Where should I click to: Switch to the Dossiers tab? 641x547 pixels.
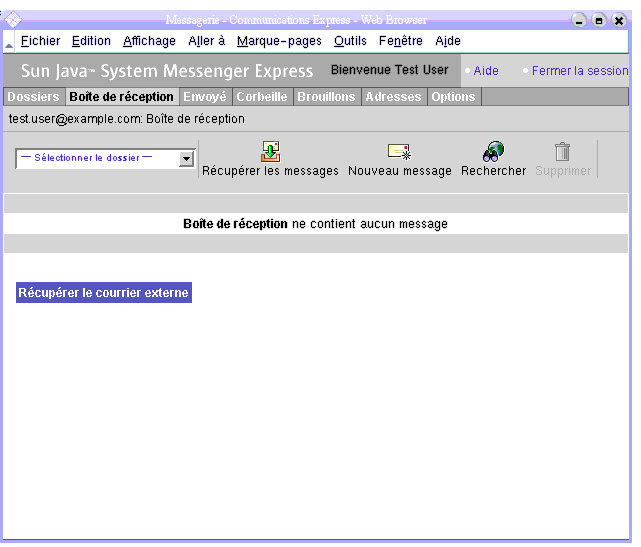point(34,97)
